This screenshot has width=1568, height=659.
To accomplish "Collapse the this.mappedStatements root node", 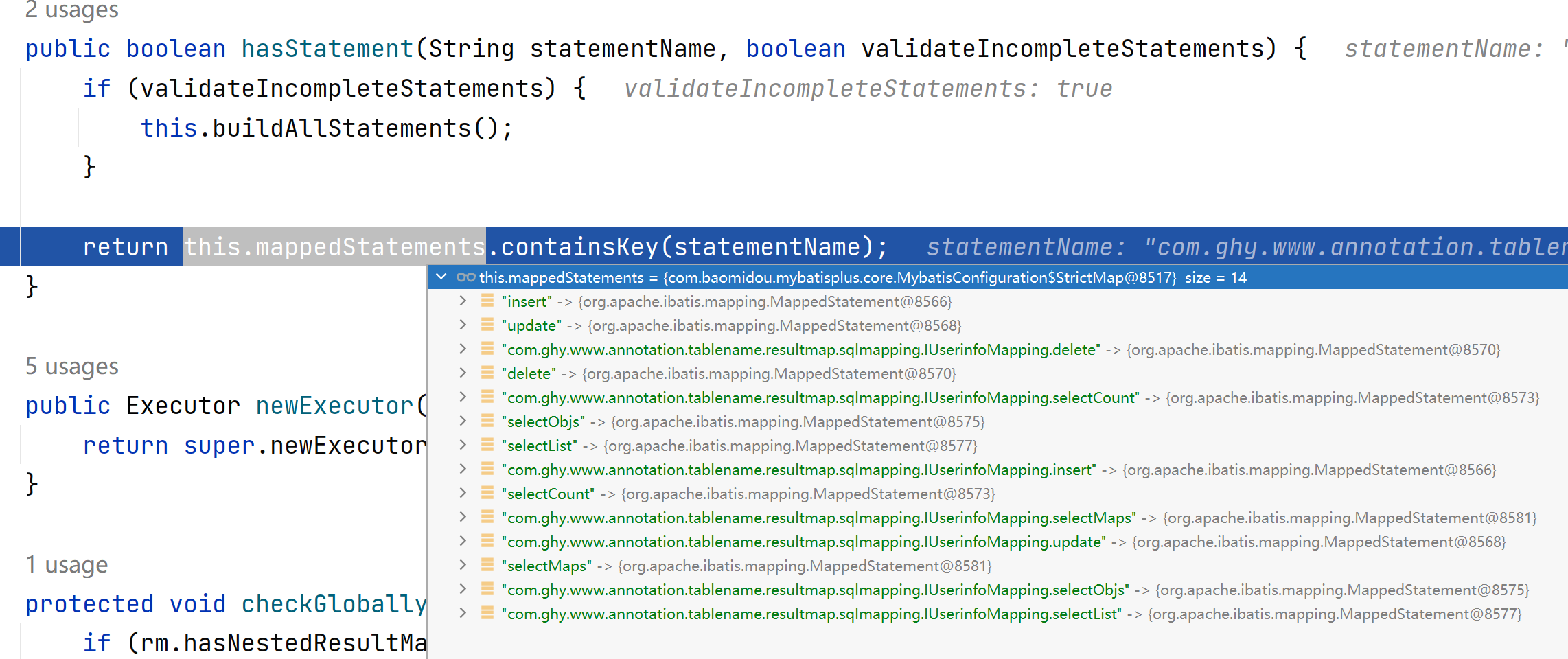I will click(x=441, y=277).
